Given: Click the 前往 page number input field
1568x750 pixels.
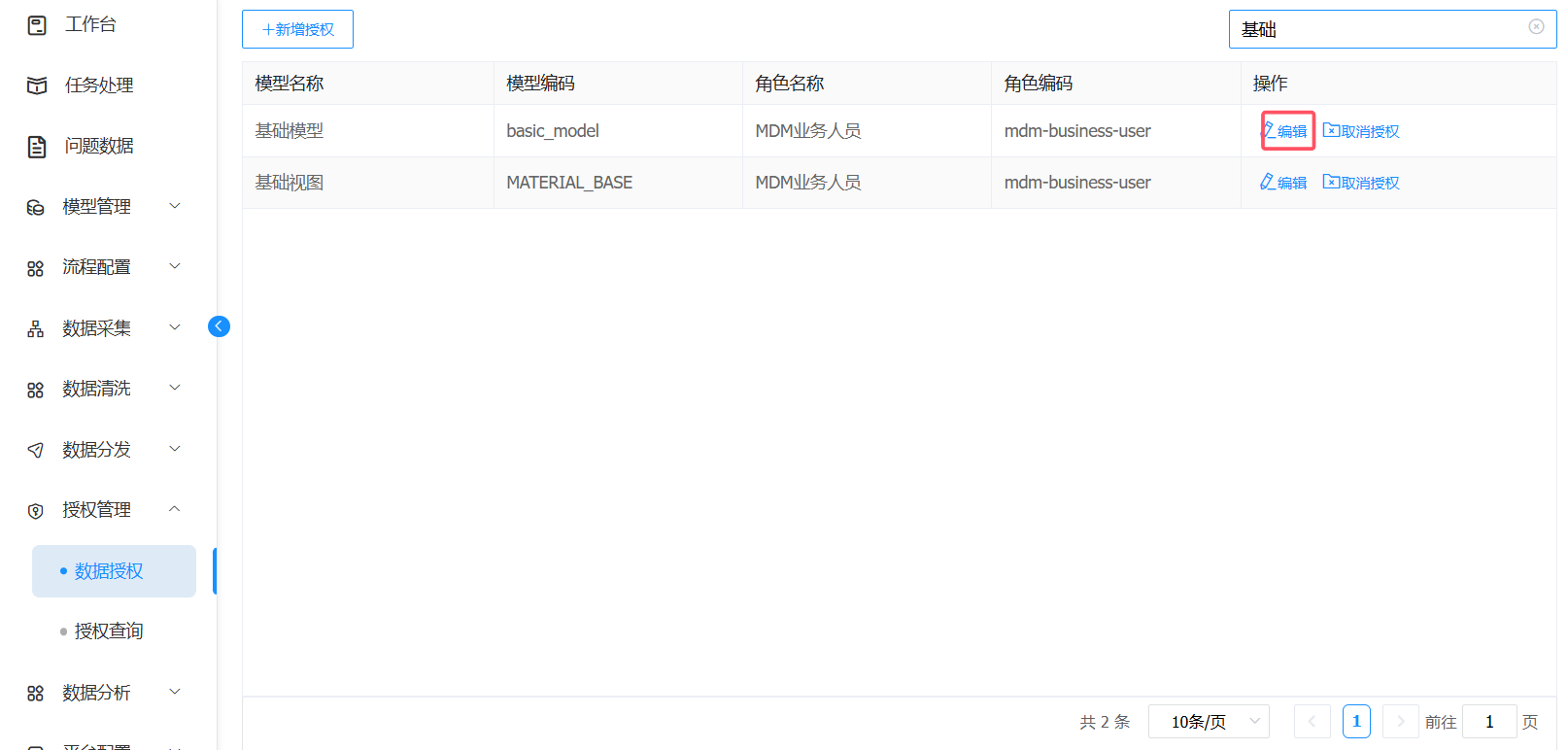Looking at the screenshot, I should [x=1488, y=722].
